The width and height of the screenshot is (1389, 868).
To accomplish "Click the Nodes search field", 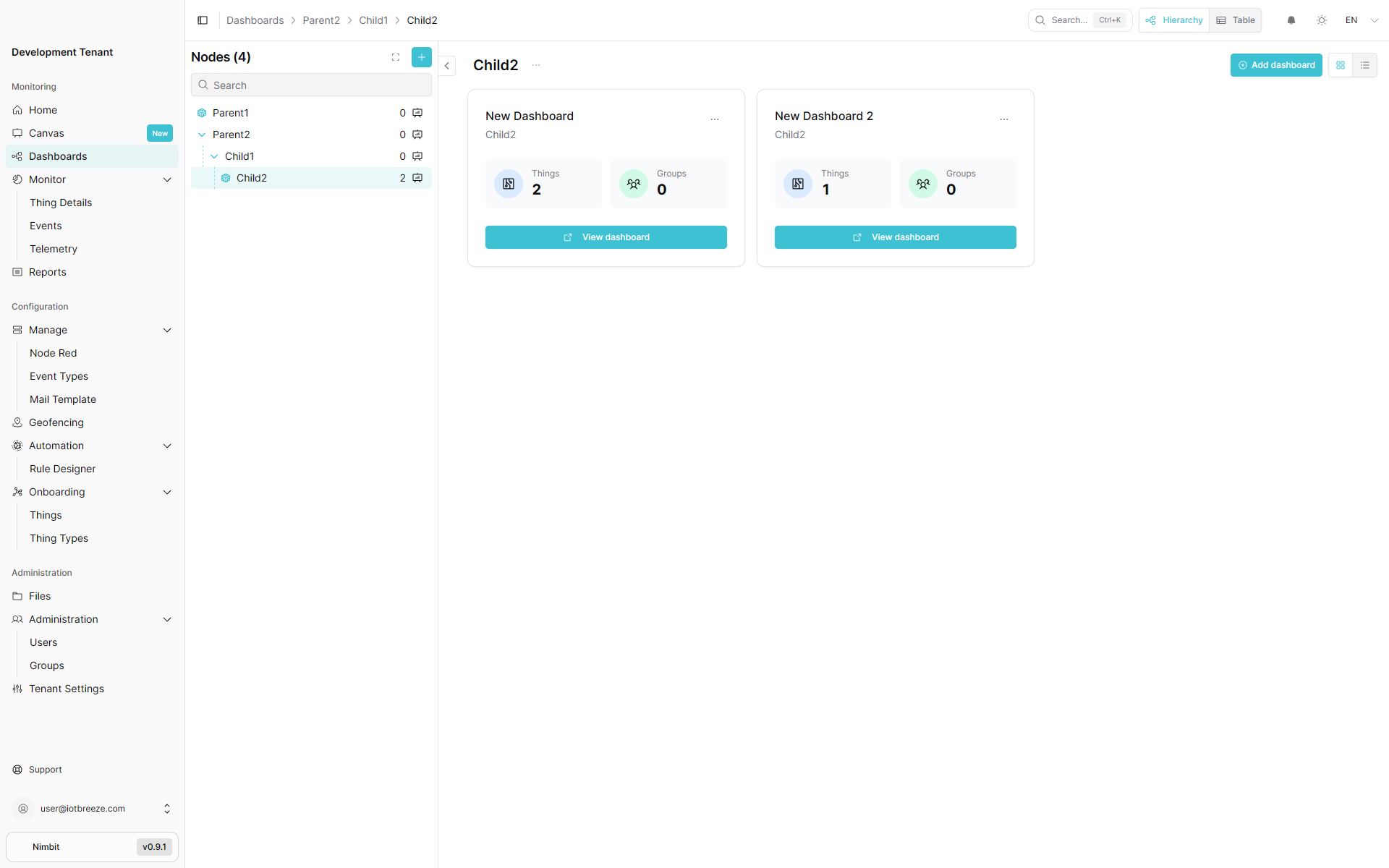I will click(x=311, y=85).
